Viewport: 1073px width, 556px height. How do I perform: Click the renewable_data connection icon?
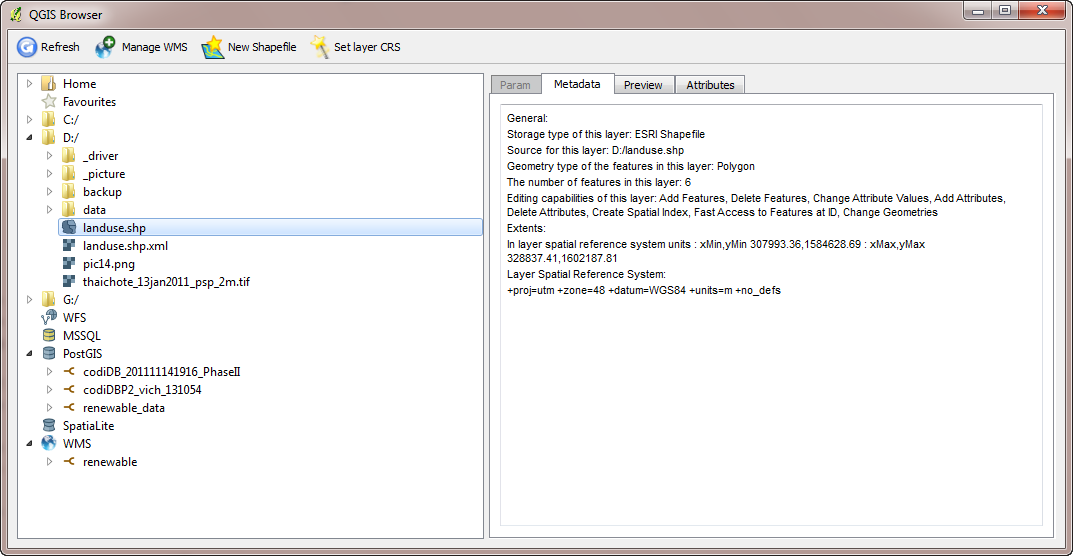(x=68, y=407)
